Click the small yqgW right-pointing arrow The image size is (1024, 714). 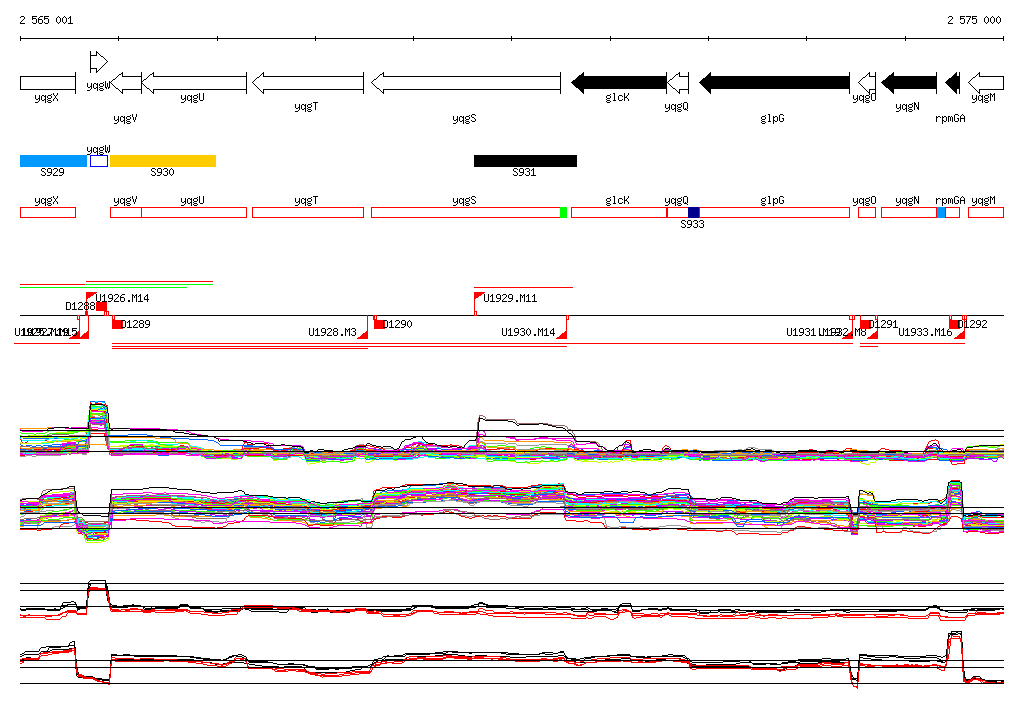tap(97, 62)
